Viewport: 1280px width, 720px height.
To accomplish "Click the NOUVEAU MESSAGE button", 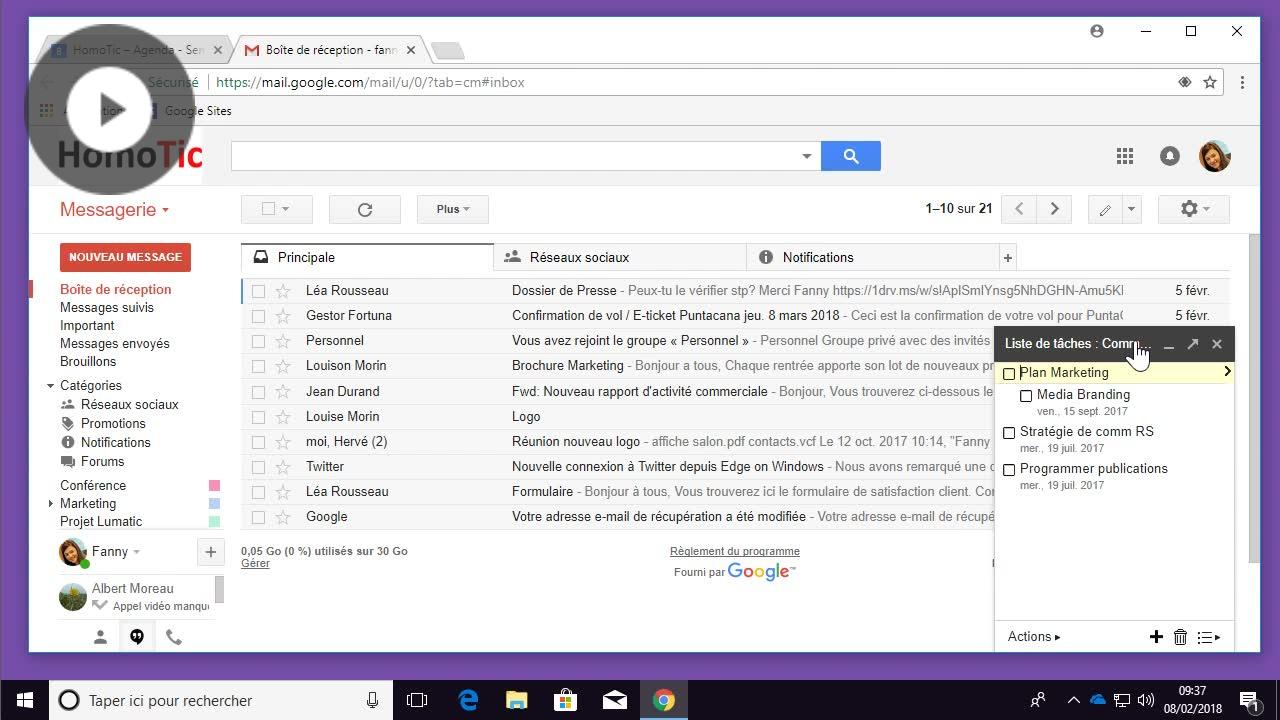I will coord(125,257).
